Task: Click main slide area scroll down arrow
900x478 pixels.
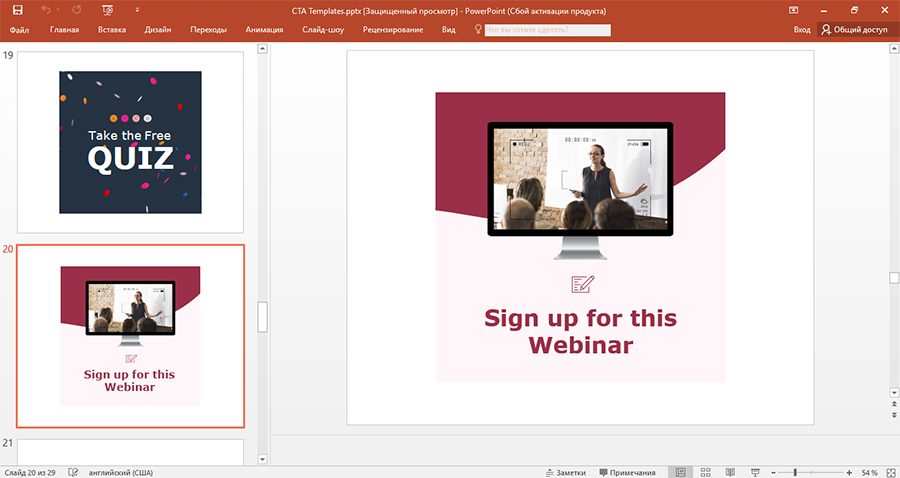Action: [894, 392]
